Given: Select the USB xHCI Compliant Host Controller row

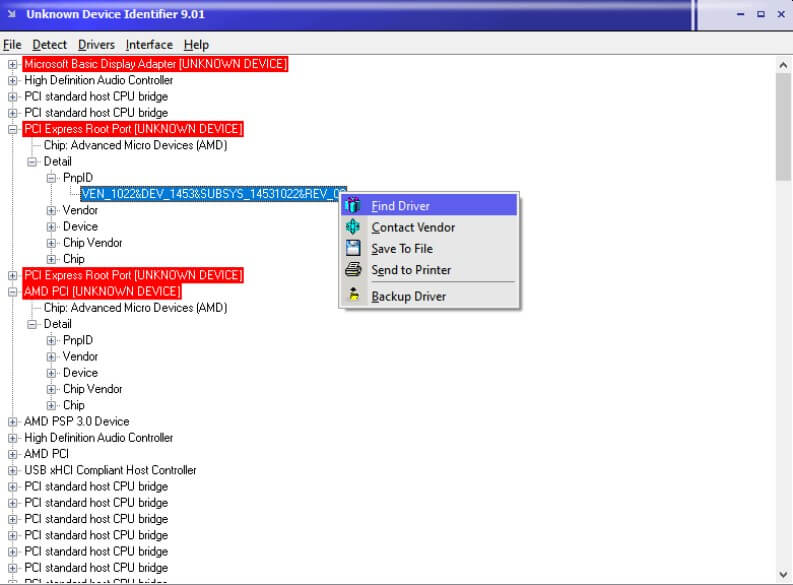Looking at the screenshot, I should click(x=110, y=470).
